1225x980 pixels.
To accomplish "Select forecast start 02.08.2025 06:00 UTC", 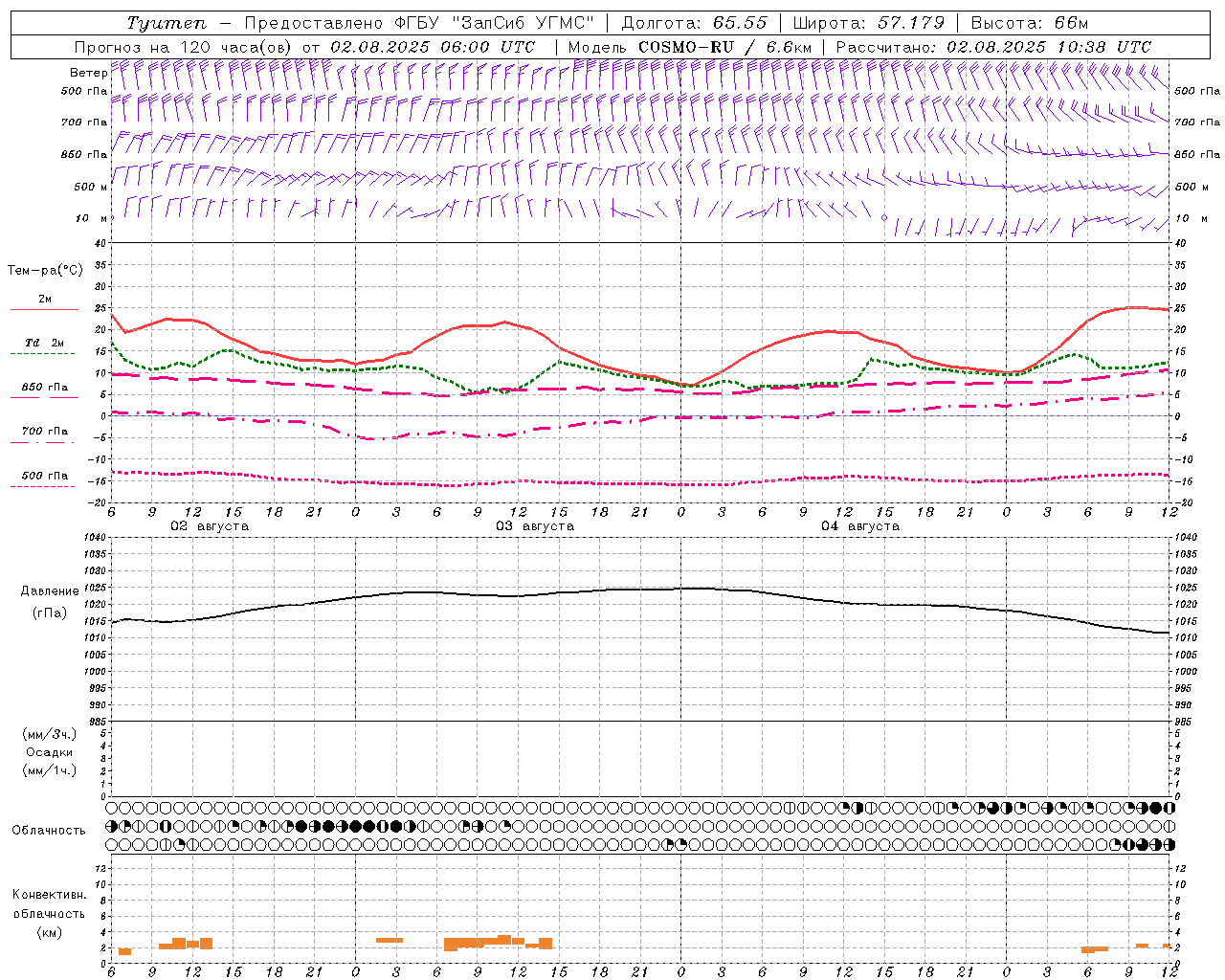I will pyautogui.click(x=433, y=47).
